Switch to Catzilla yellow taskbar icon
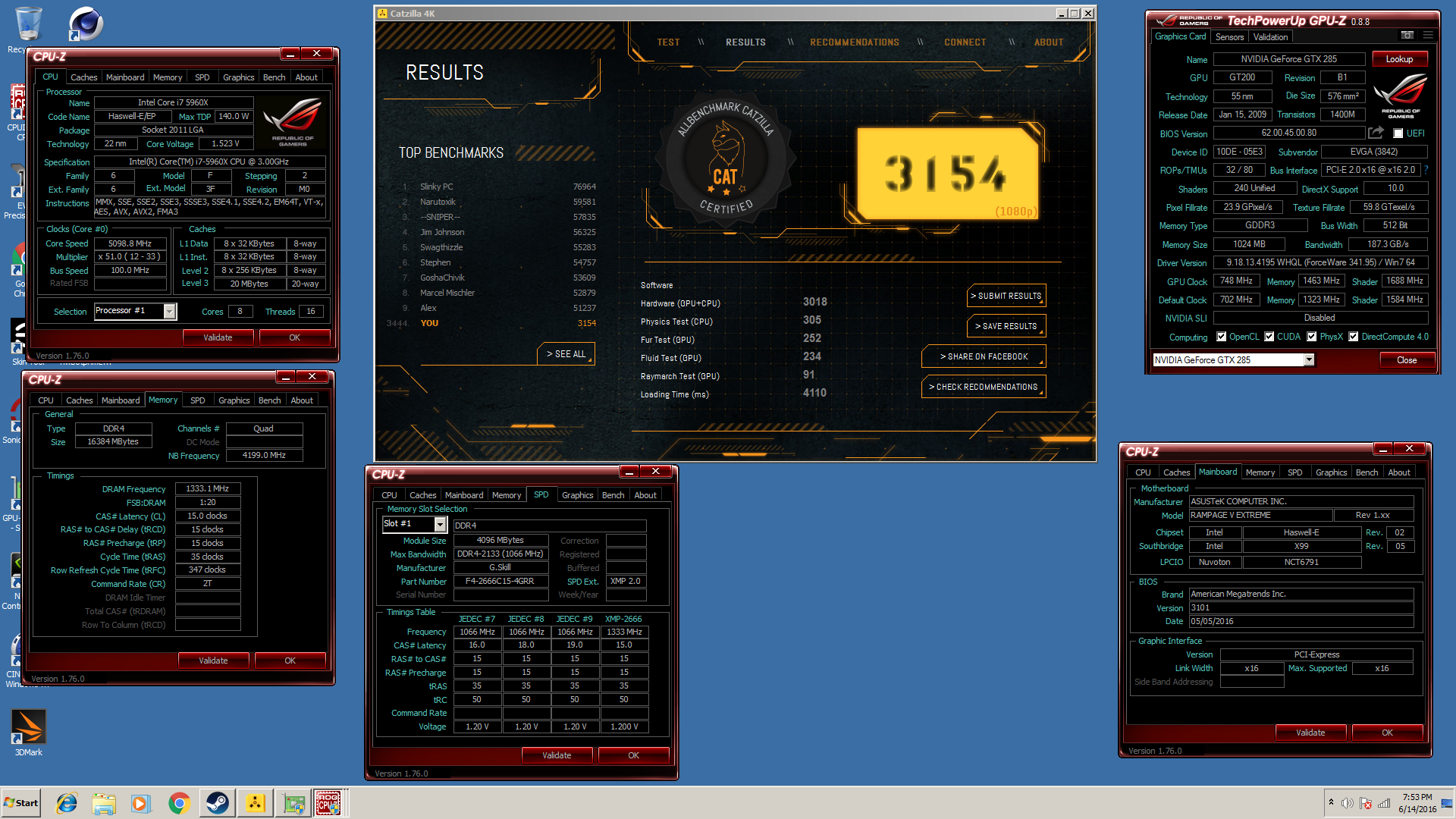Viewport: 1456px width, 819px height. (x=255, y=803)
